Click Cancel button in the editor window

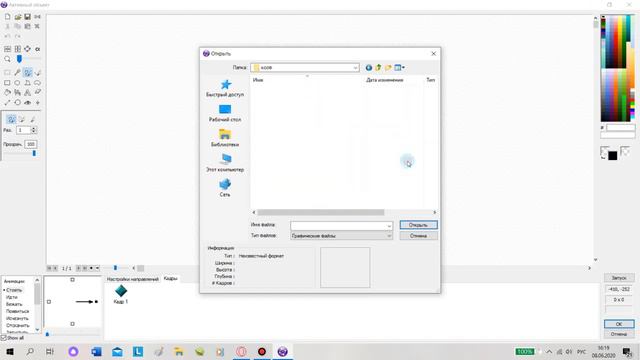tap(619, 334)
